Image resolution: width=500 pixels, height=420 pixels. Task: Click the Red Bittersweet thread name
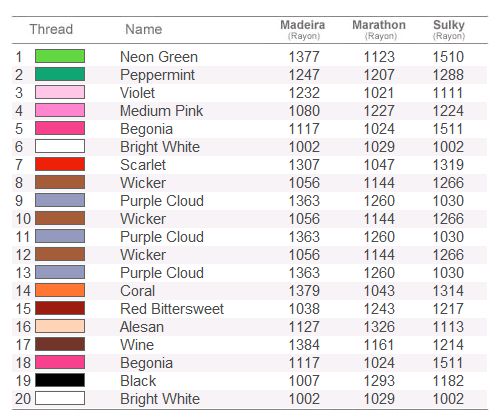pos(172,309)
